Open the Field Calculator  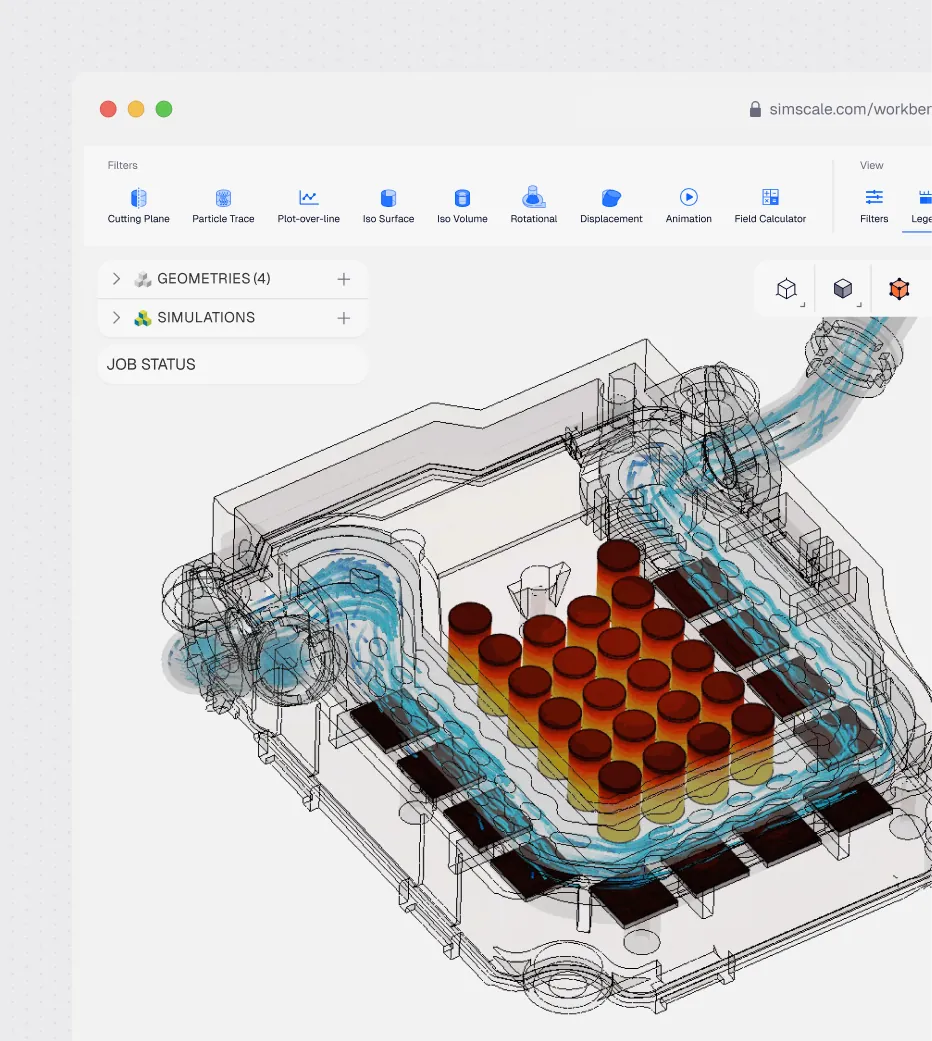coord(770,206)
